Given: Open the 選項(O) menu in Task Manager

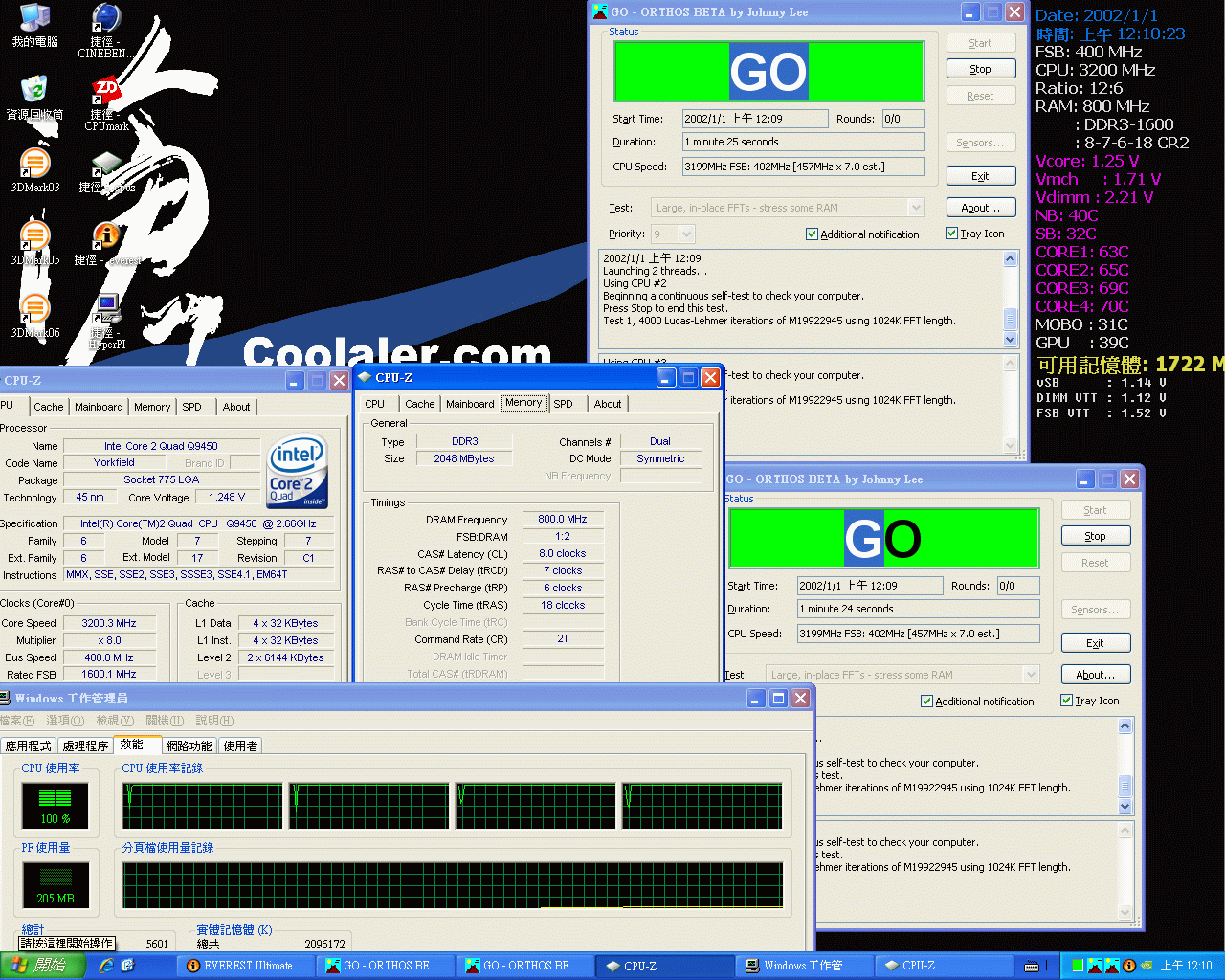Looking at the screenshot, I should coord(65,720).
